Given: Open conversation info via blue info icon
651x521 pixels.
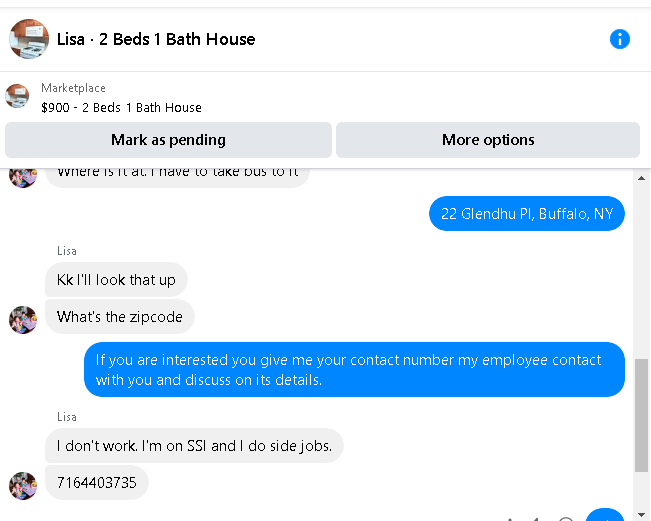Looking at the screenshot, I should 619,39.
